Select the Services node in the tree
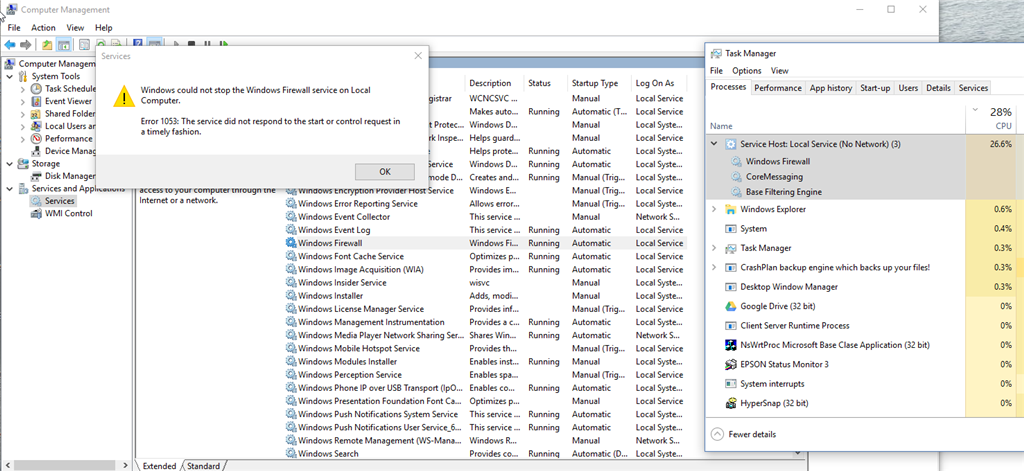The image size is (1024, 471). click(x=59, y=201)
